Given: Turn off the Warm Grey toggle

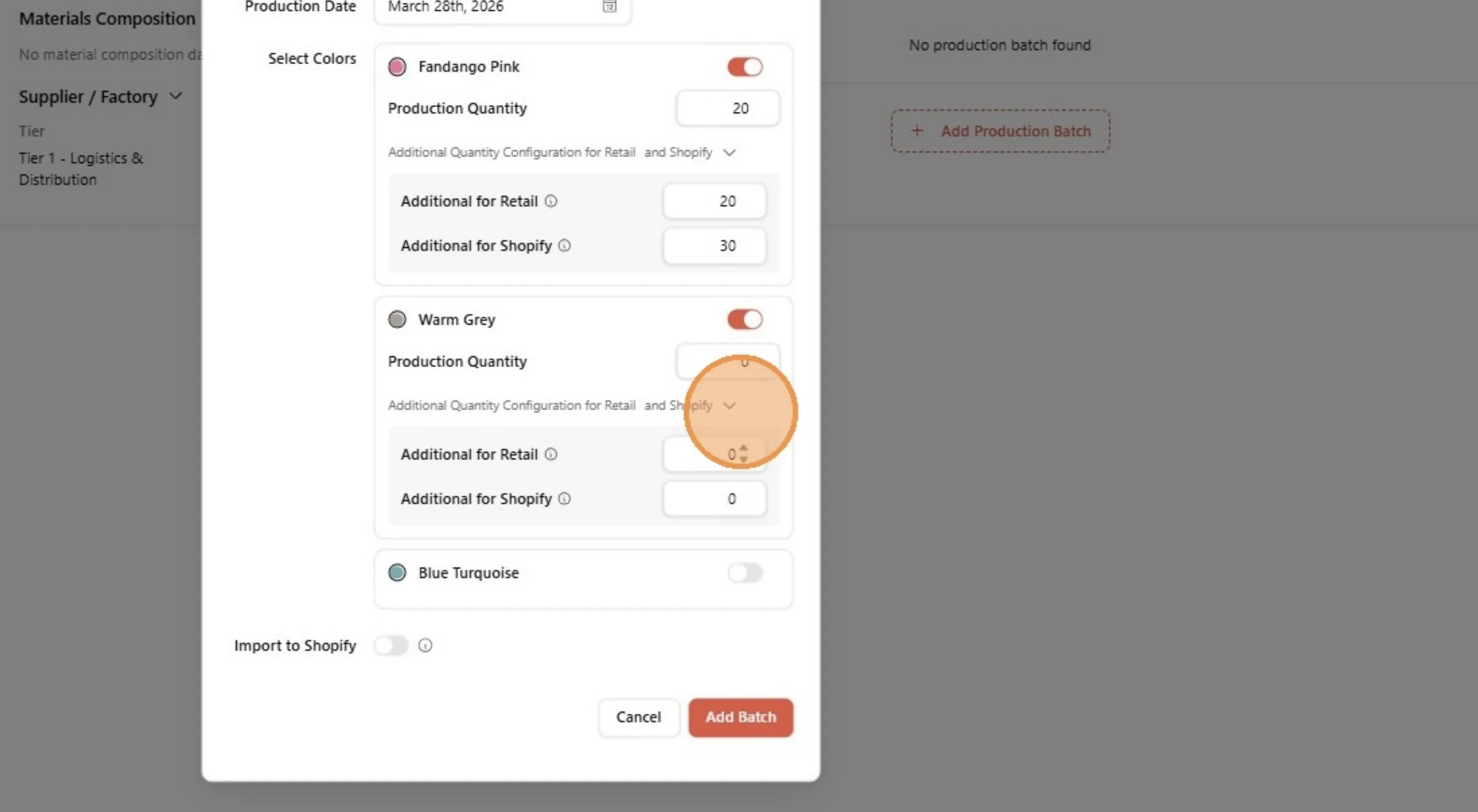Looking at the screenshot, I should pyautogui.click(x=745, y=320).
